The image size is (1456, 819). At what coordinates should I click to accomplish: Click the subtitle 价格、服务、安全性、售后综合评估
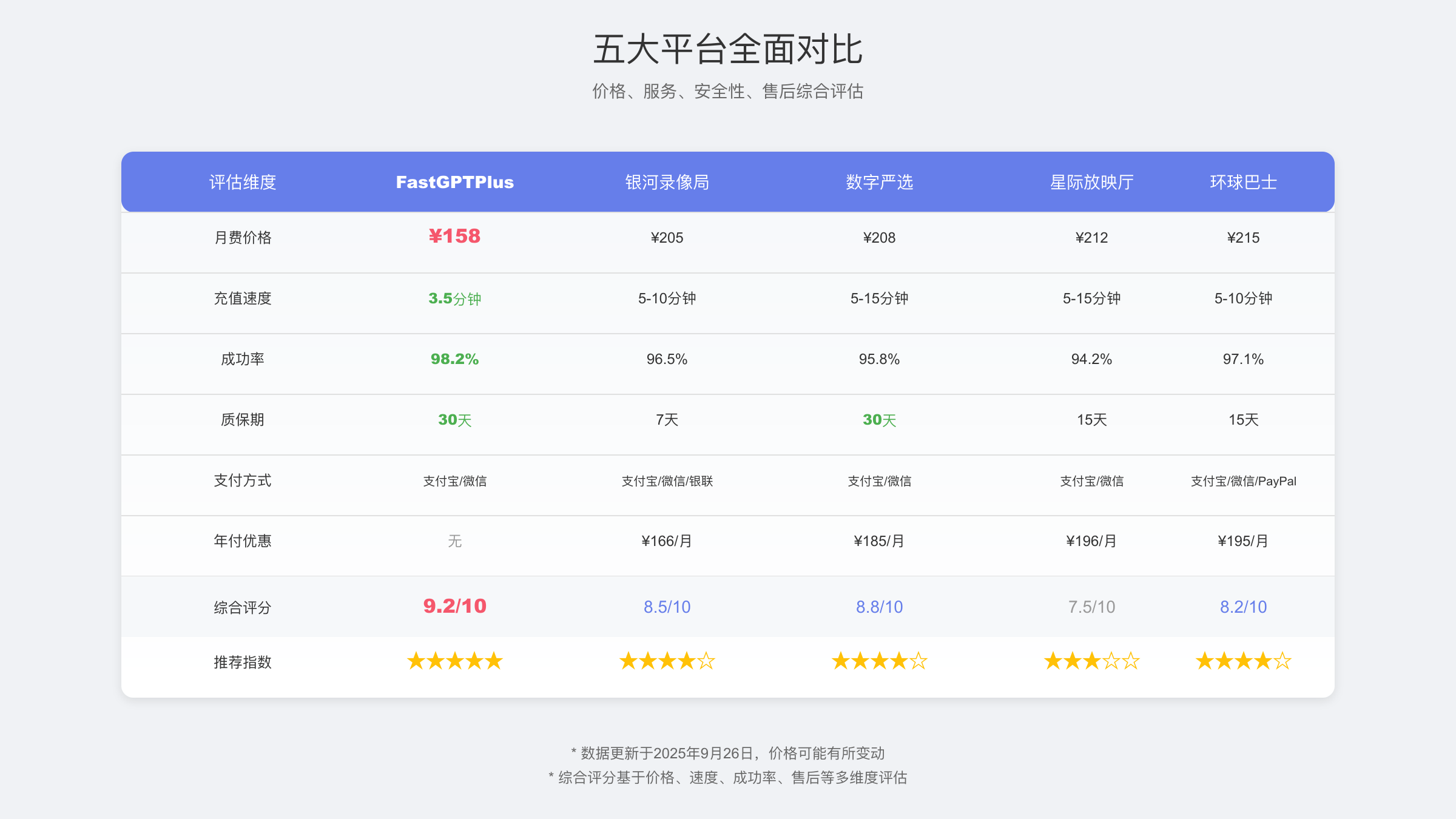(728, 91)
